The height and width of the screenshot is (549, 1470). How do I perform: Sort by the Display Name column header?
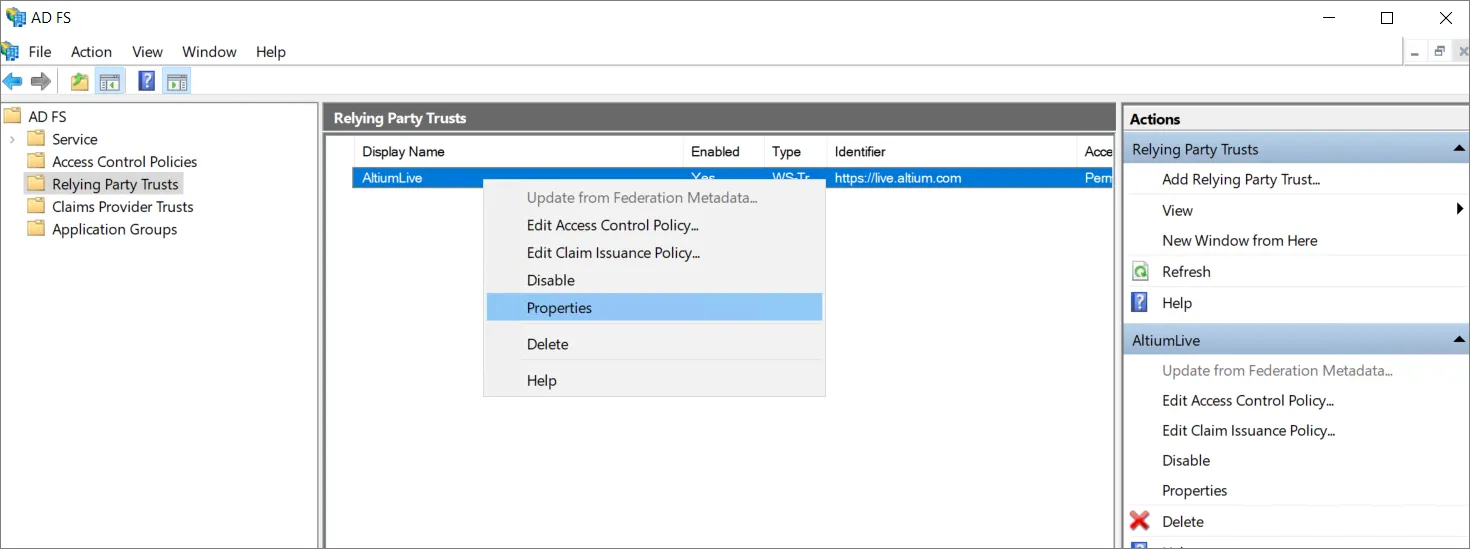(x=518, y=152)
